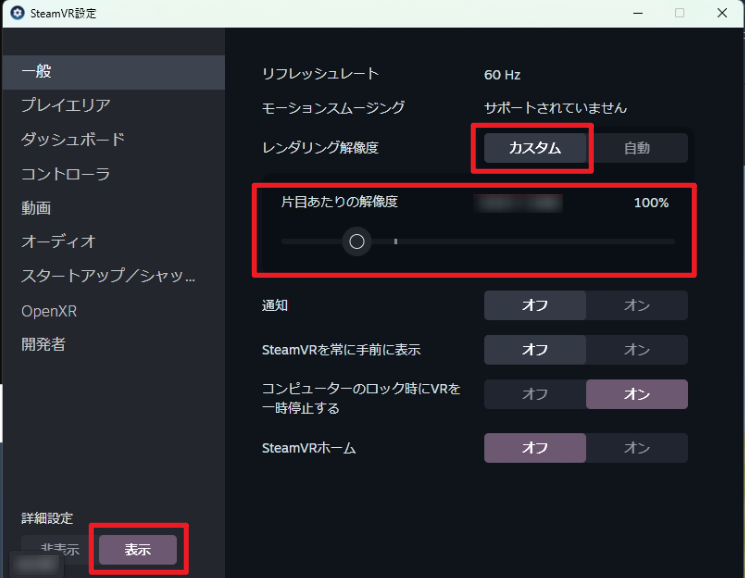The image size is (745, 578).
Task: Set レンダリング解像度 to カスタム
Action: coord(535,148)
